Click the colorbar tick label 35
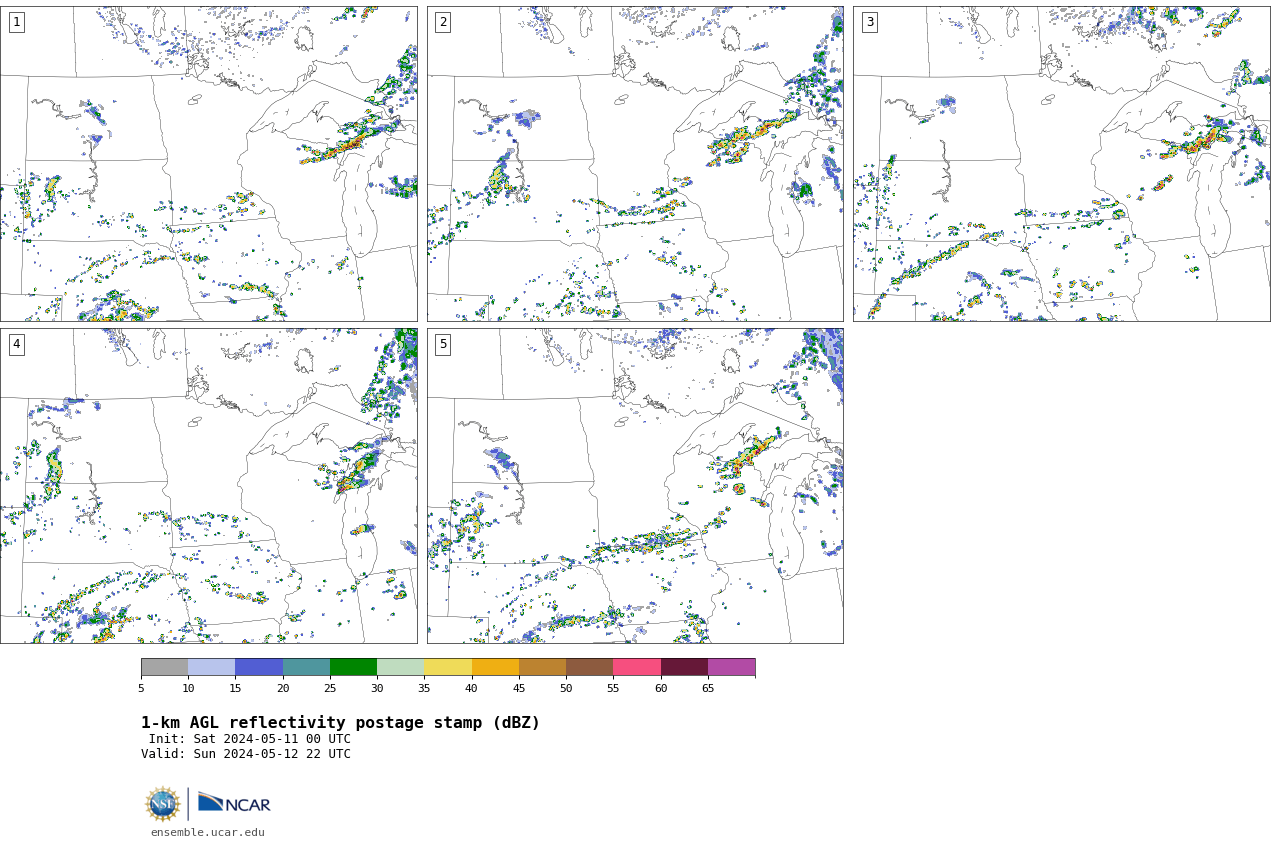 (424, 688)
